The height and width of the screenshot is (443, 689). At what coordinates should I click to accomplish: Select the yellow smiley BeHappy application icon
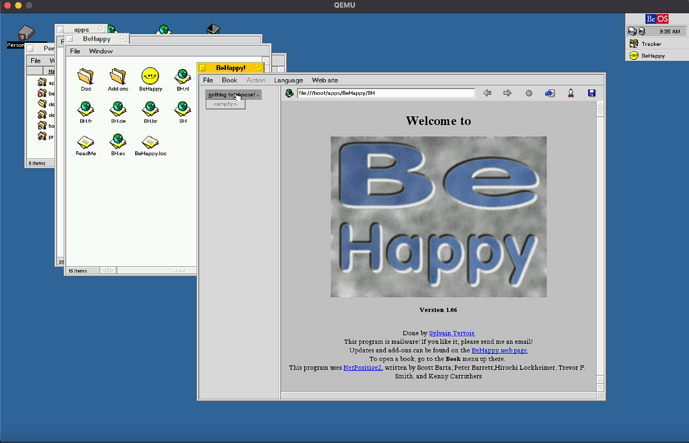click(150, 76)
